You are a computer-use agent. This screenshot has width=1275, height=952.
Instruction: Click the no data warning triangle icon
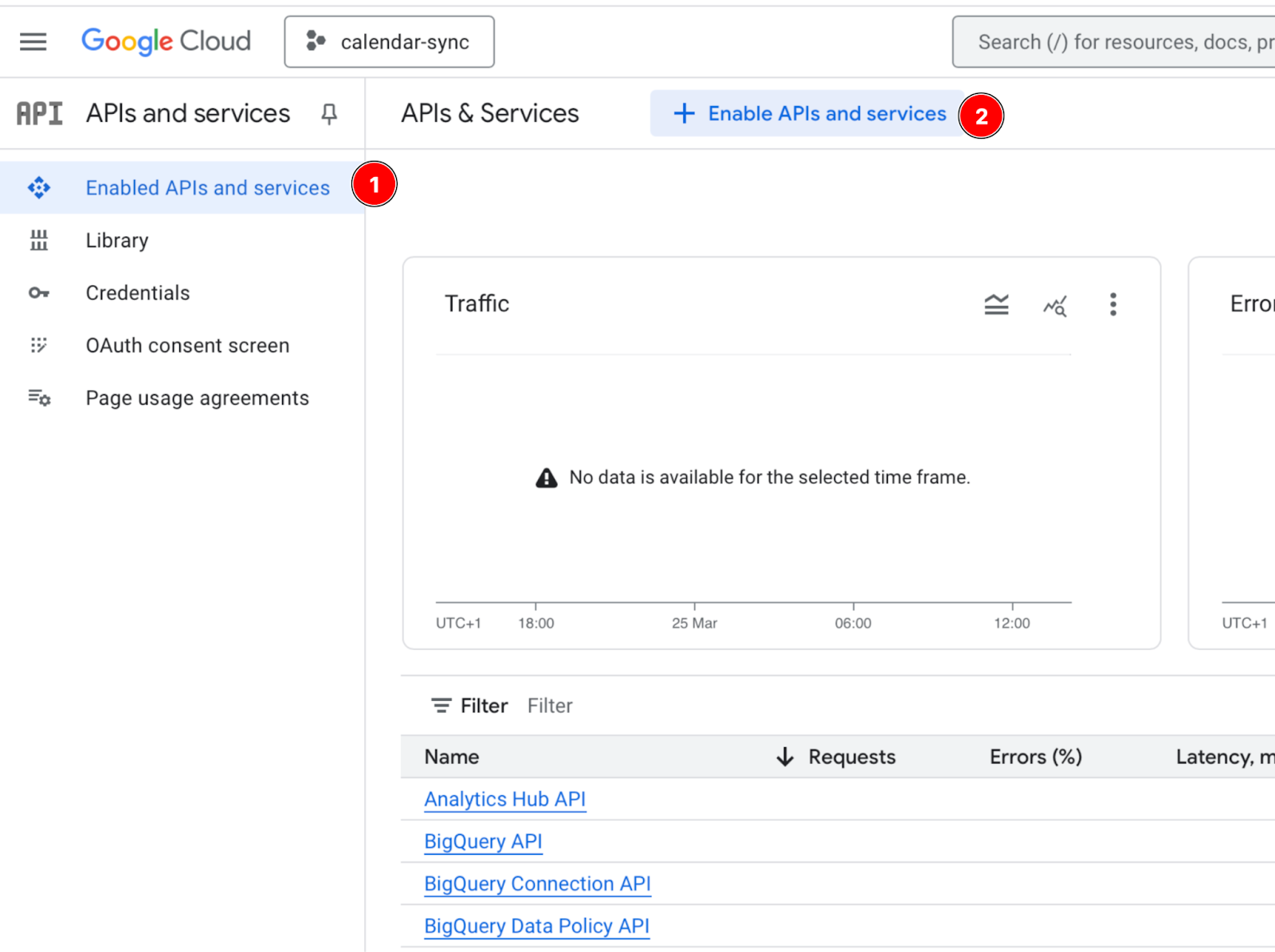tap(547, 478)
